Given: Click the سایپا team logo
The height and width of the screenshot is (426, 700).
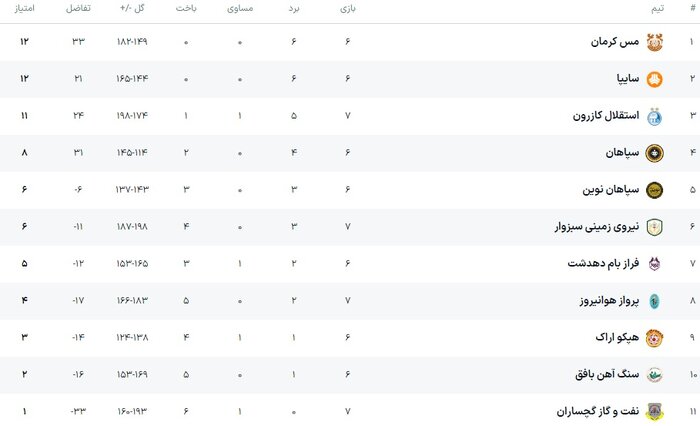Looking at the screenshot, I should tap(654, 79).
